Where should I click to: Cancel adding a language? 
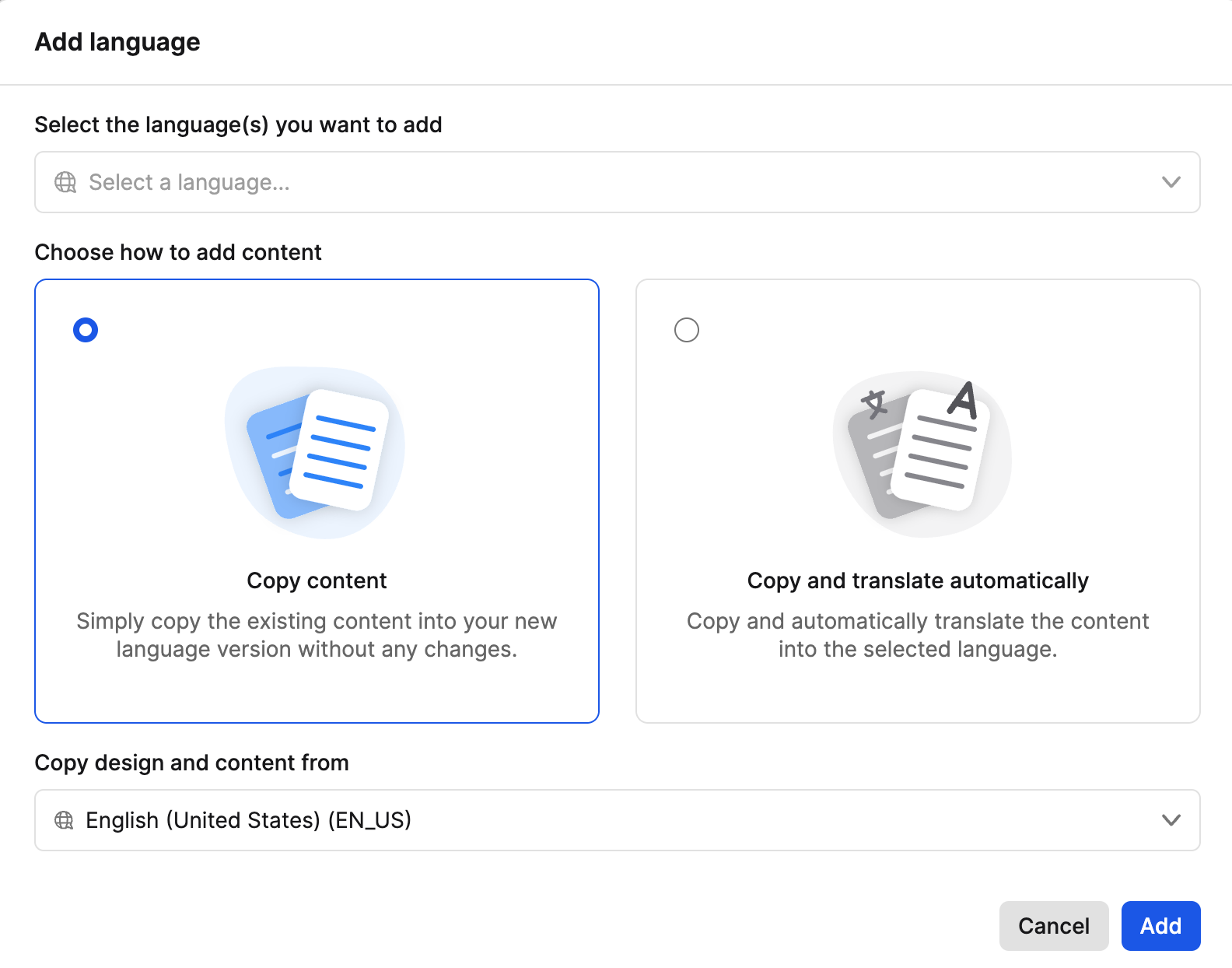pyautogui.click(x=1054, y=926)
